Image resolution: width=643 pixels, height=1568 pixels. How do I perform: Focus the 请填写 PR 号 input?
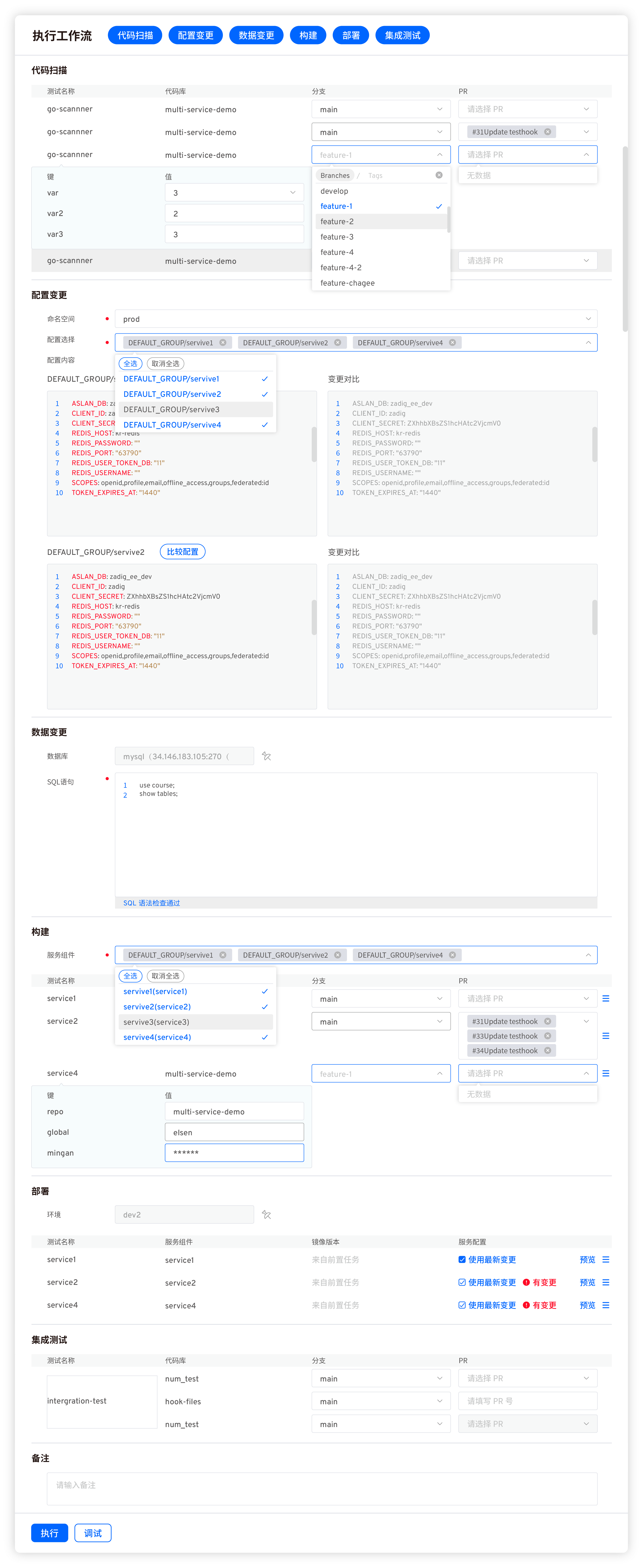click(x=528, y=1401)
